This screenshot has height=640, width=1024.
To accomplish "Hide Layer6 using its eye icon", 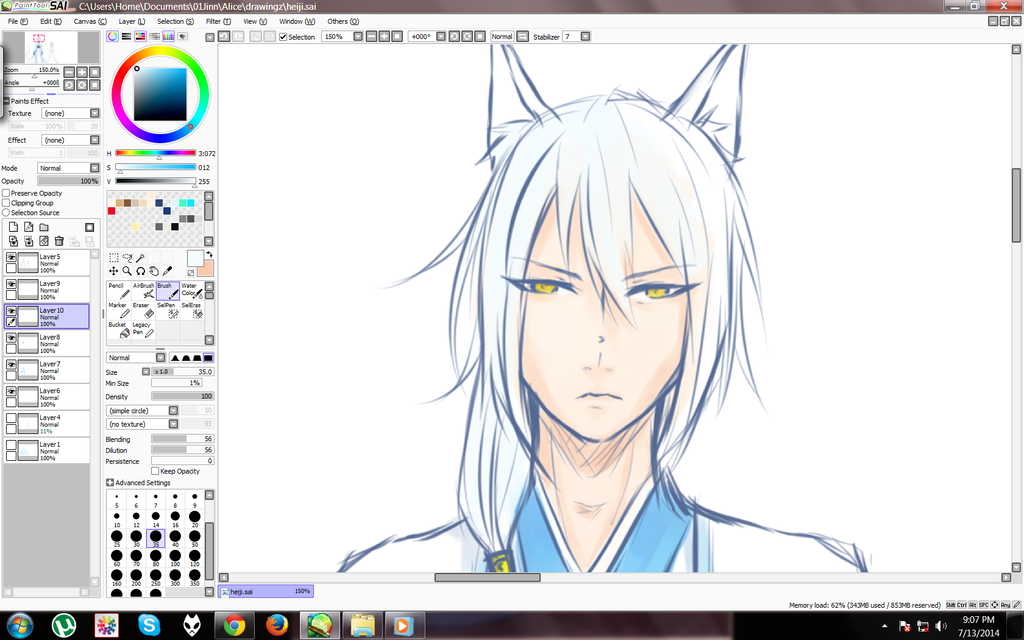I will tap(11, 392).
